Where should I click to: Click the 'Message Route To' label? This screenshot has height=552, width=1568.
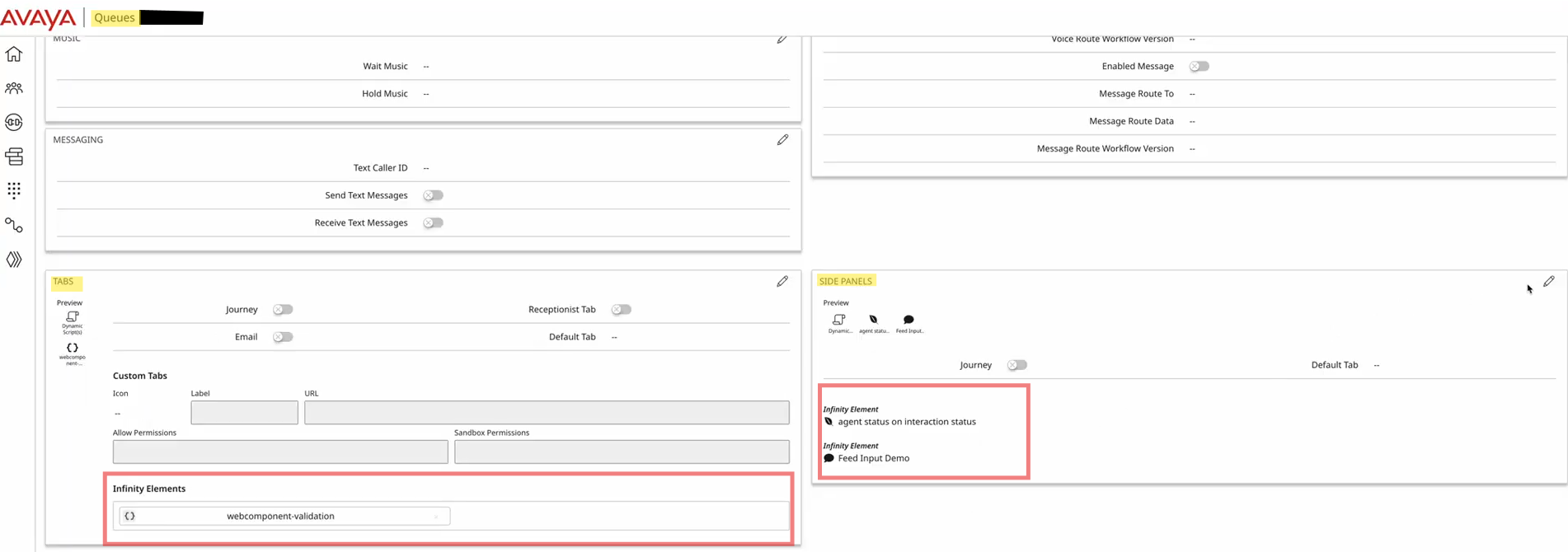(x=1136, y=94)
